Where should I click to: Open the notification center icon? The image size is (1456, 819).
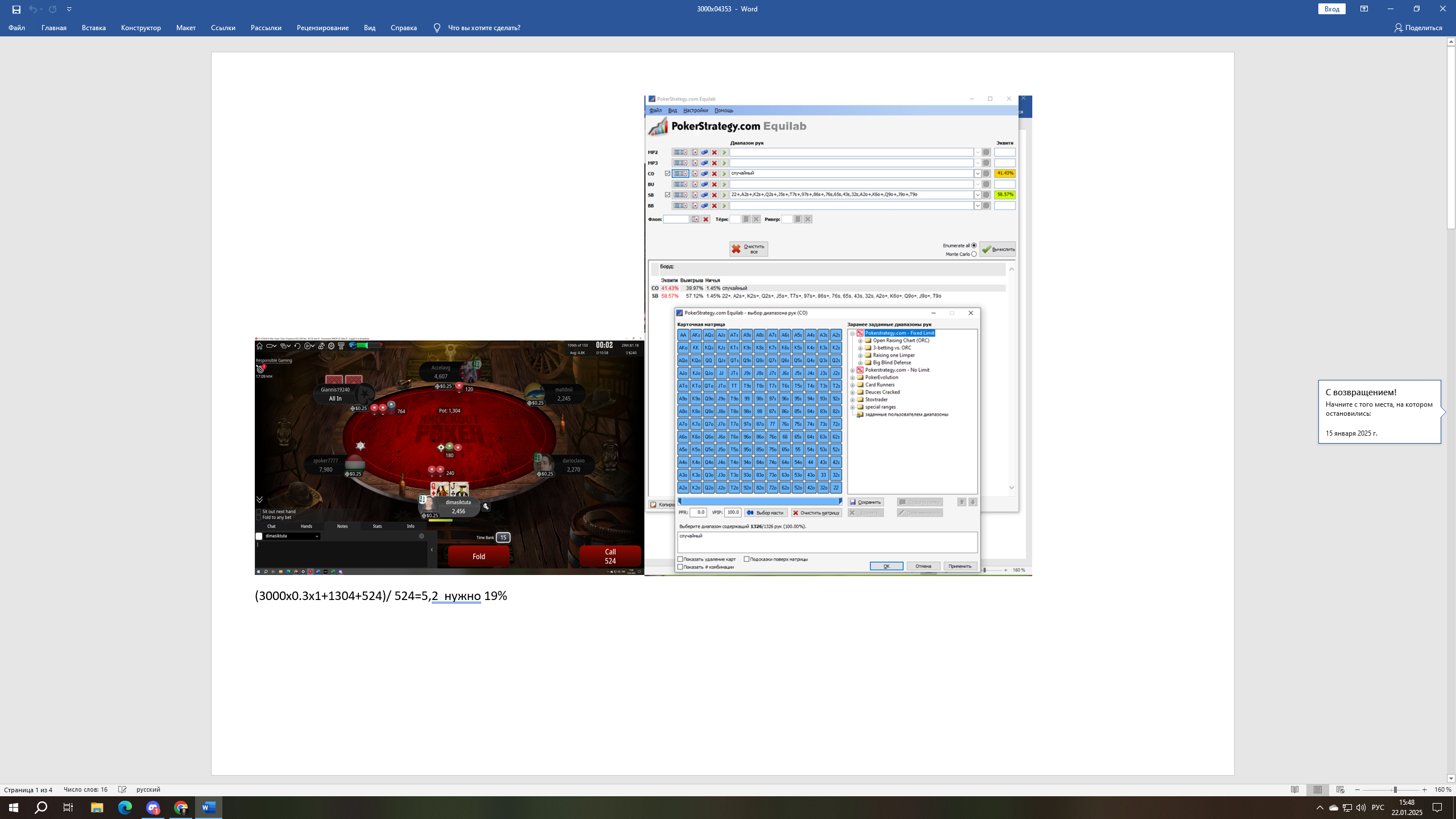click(1437, 808)
